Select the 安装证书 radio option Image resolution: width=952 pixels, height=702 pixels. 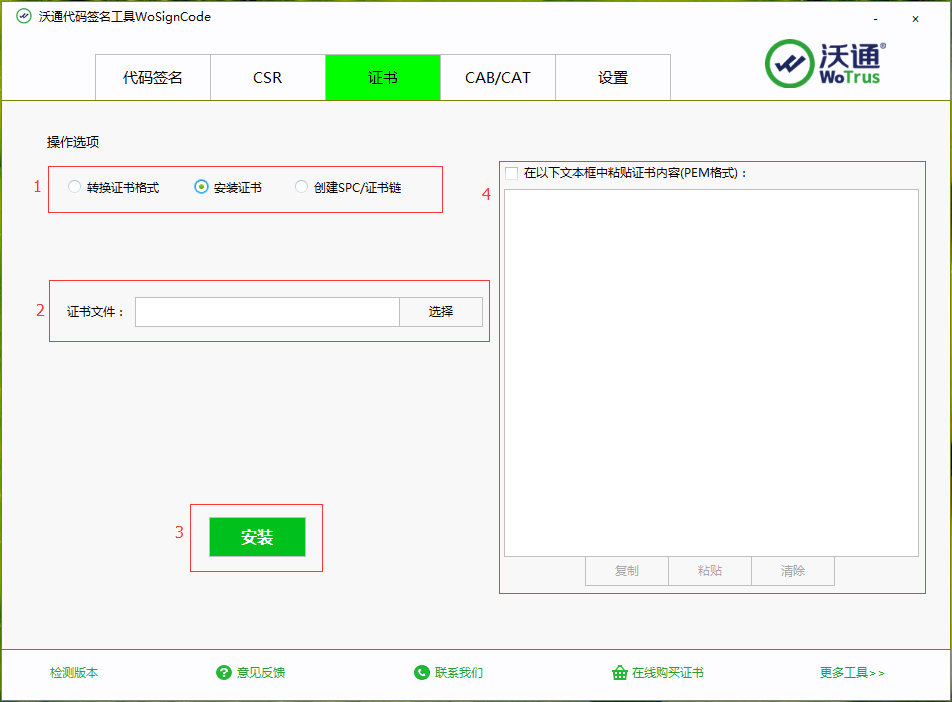point(202,187)
